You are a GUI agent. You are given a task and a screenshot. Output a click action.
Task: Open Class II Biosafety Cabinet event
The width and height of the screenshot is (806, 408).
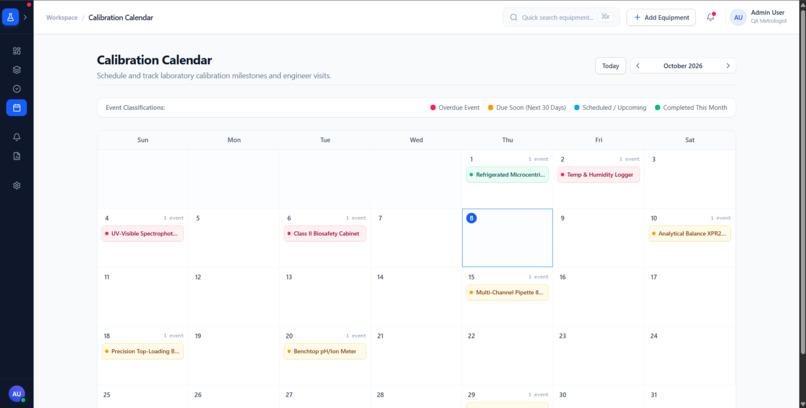pyautogui.click(x=325, y=233)
